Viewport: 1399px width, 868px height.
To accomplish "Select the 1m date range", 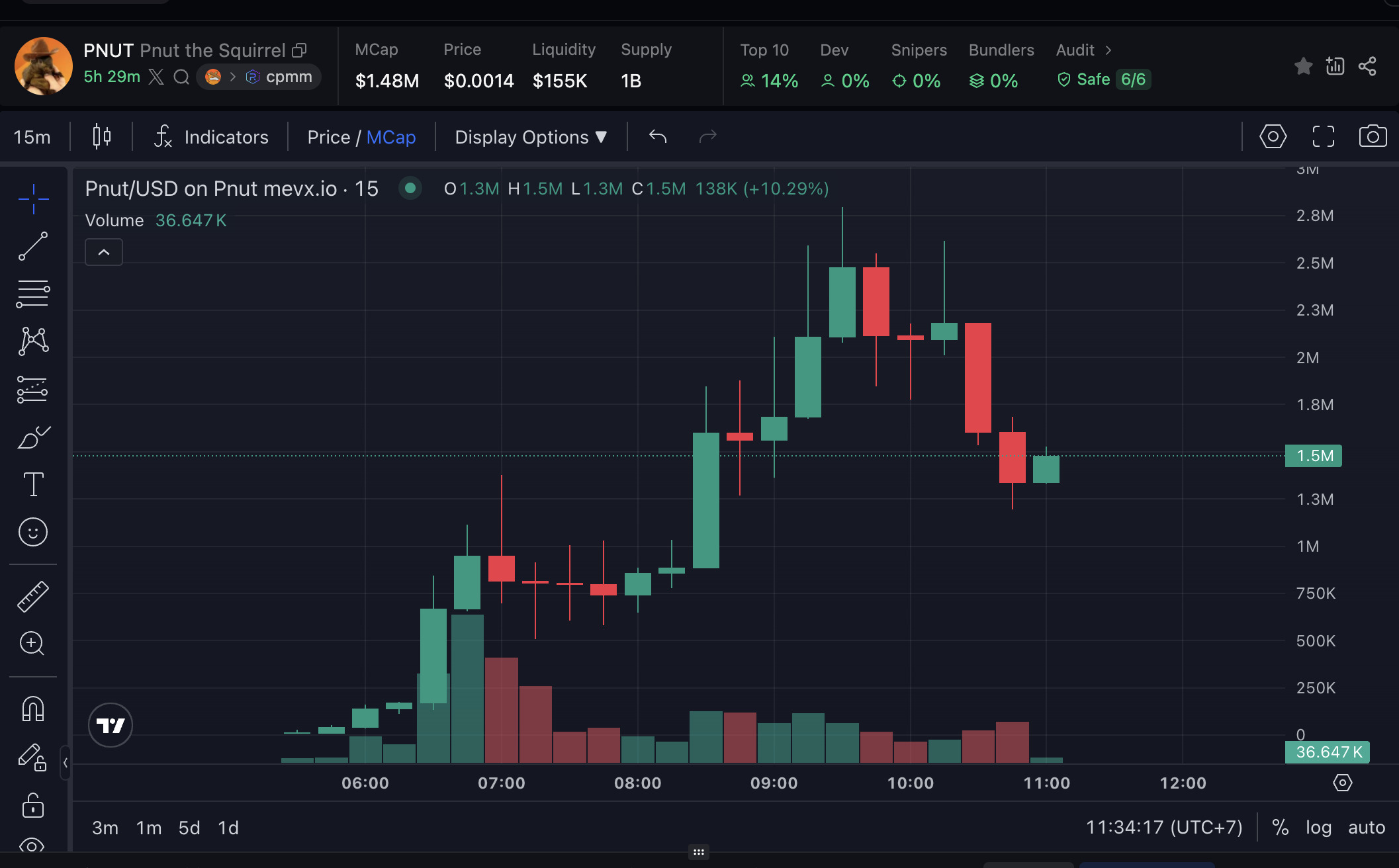I will tap(149, 828).
